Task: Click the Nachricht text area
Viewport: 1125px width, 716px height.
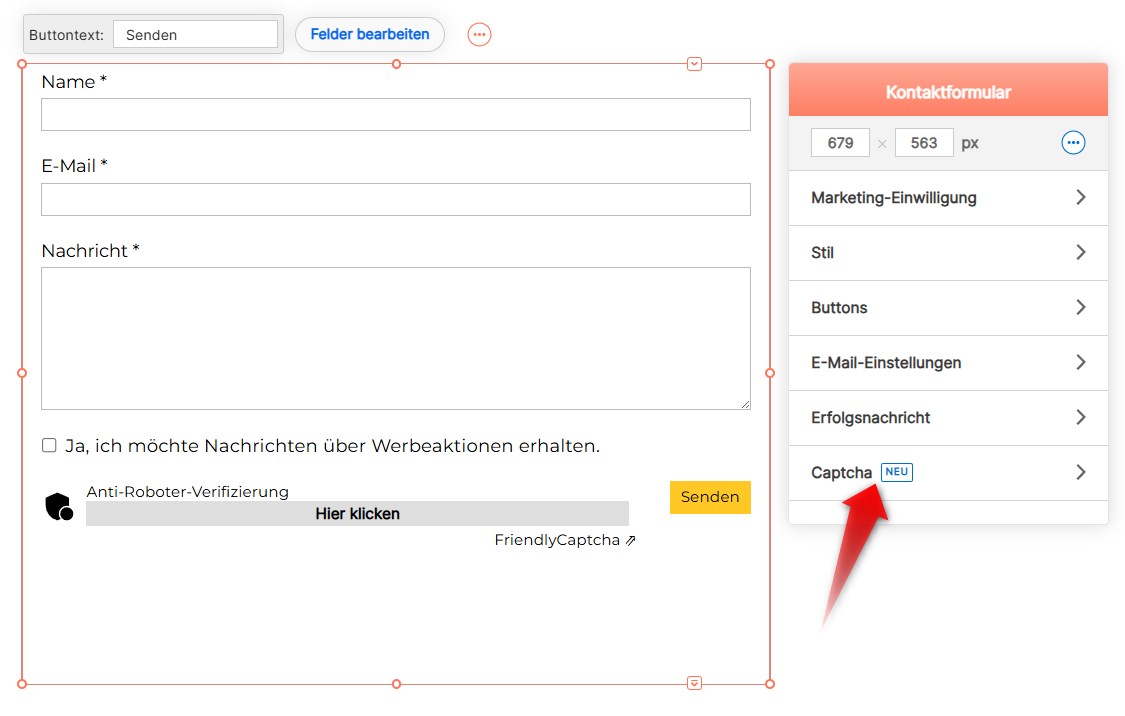Action: tap(395, 338)
